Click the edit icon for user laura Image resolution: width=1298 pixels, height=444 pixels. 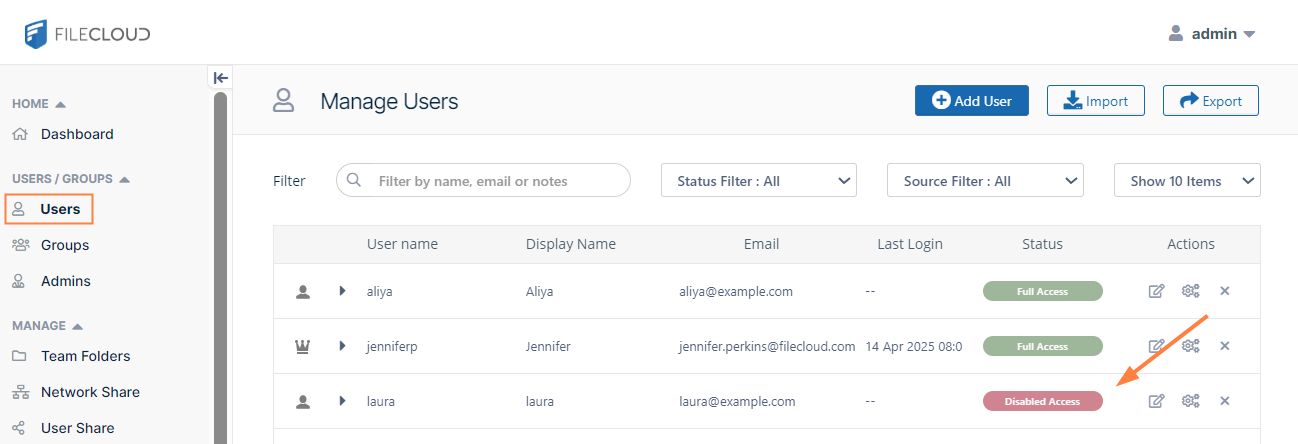pos(1156,401)
